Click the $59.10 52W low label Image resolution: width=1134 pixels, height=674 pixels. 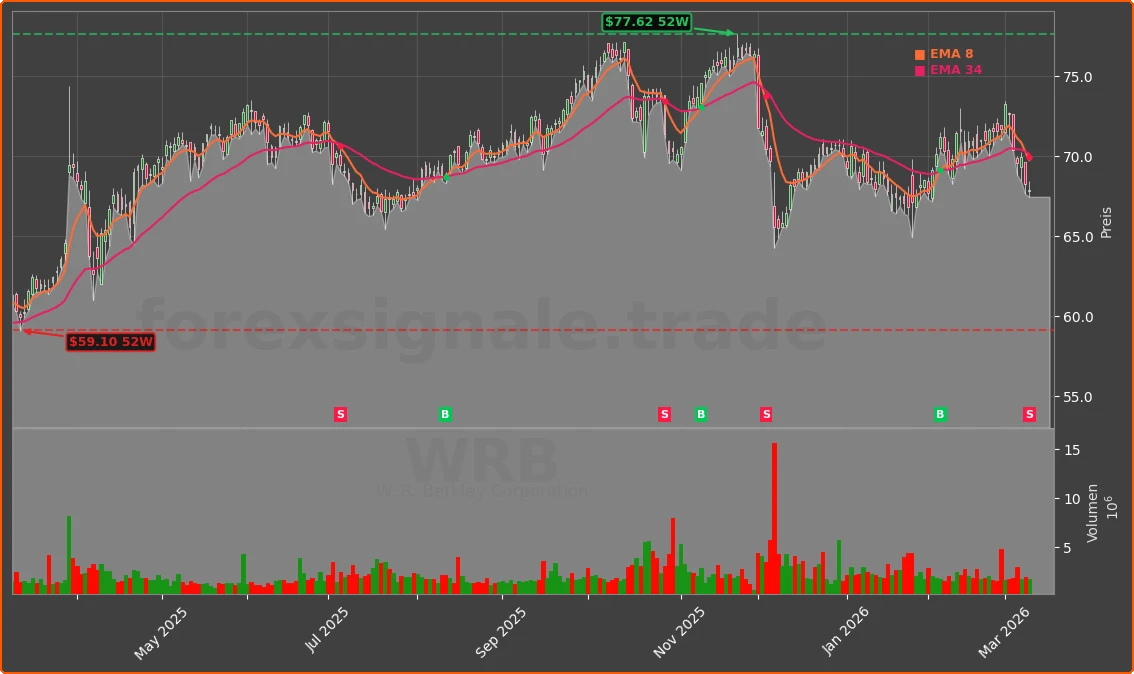(x=110, y=343)
